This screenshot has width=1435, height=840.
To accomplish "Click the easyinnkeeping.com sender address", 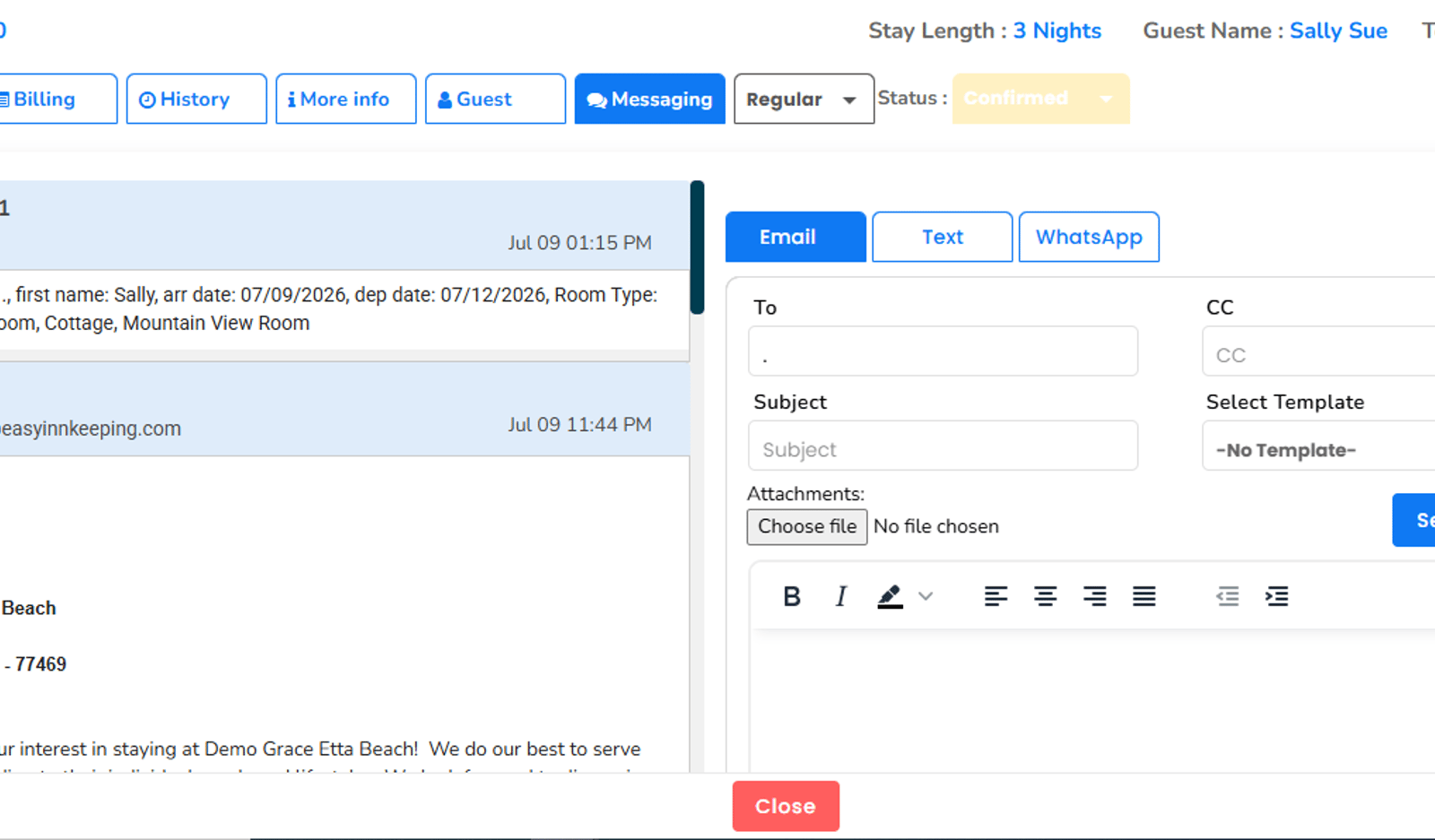I will tap(90, 429).
